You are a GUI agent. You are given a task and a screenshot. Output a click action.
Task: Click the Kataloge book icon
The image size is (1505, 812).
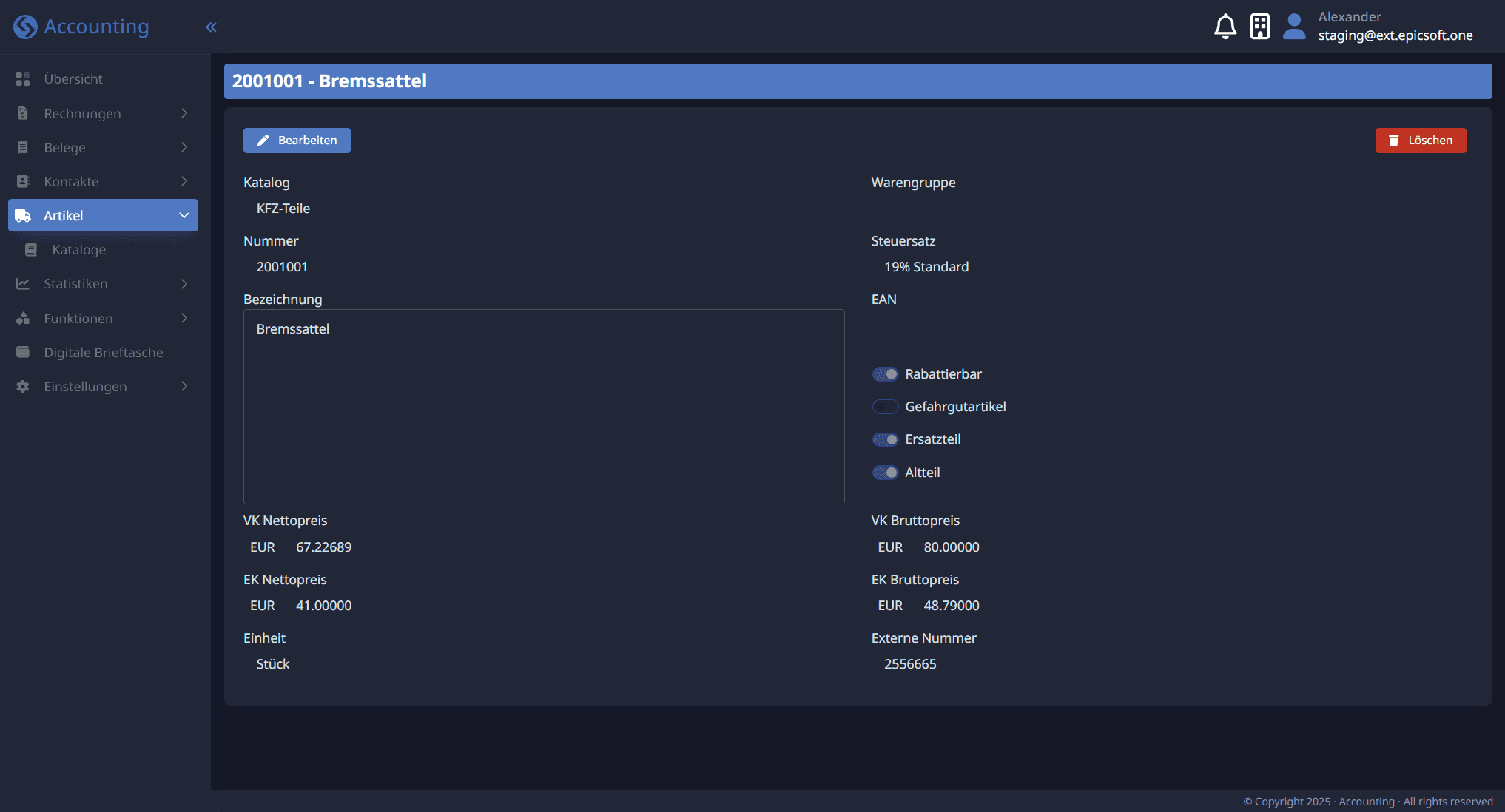point(31,250)
